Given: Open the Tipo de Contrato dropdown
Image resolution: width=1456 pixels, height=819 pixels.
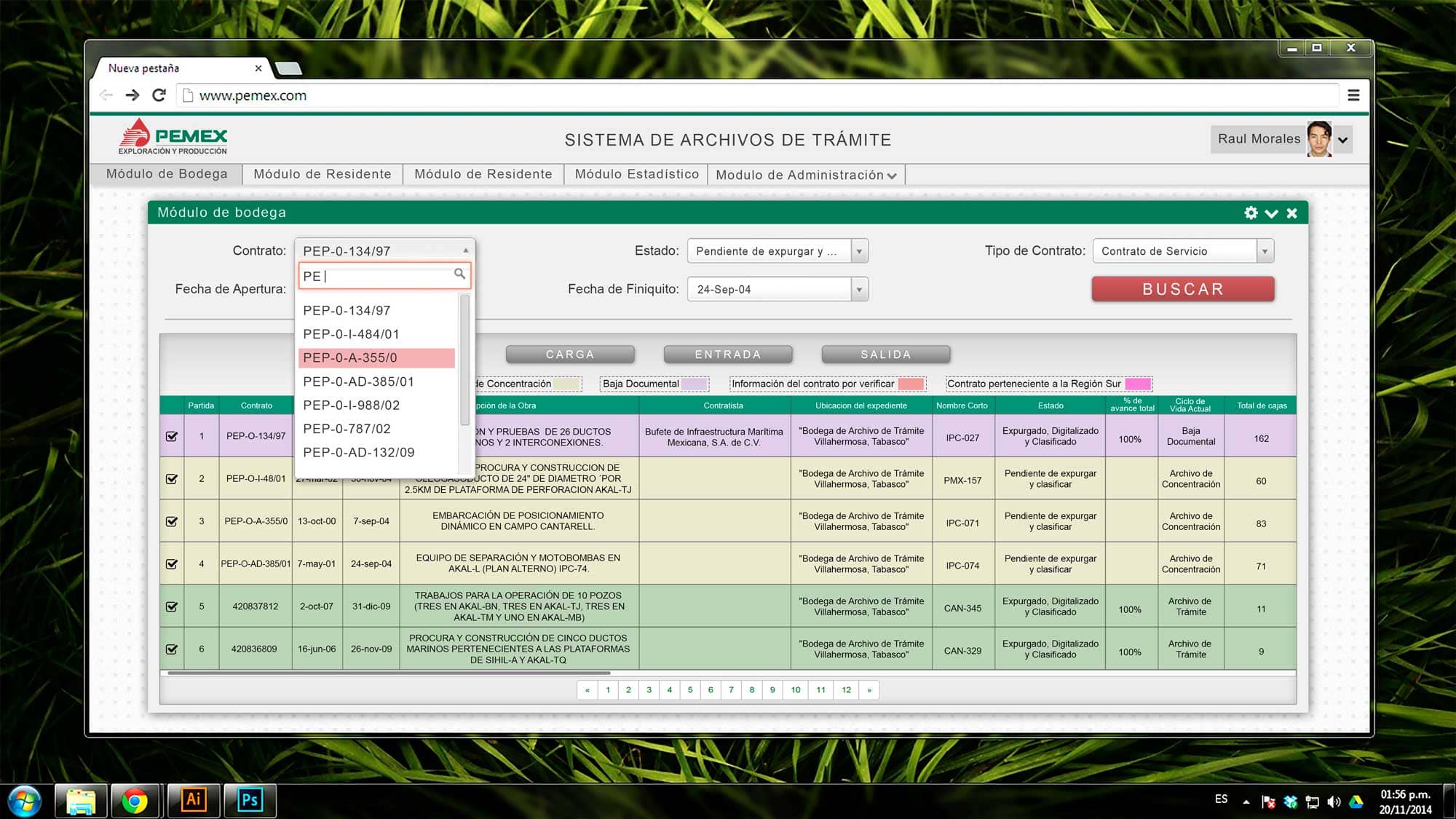Looking at the screenshot, I should (1265, 251).
